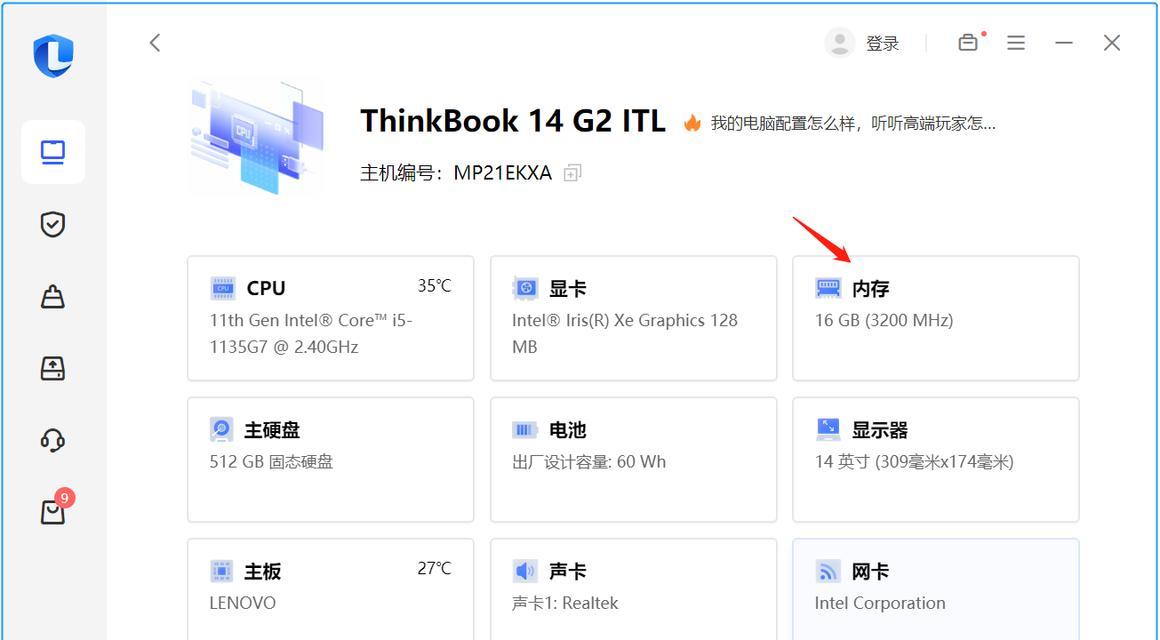The image size is (1160, 640).
Task: Click the 16 GB (3200 MHz) text
Action: tap(884, 320)
